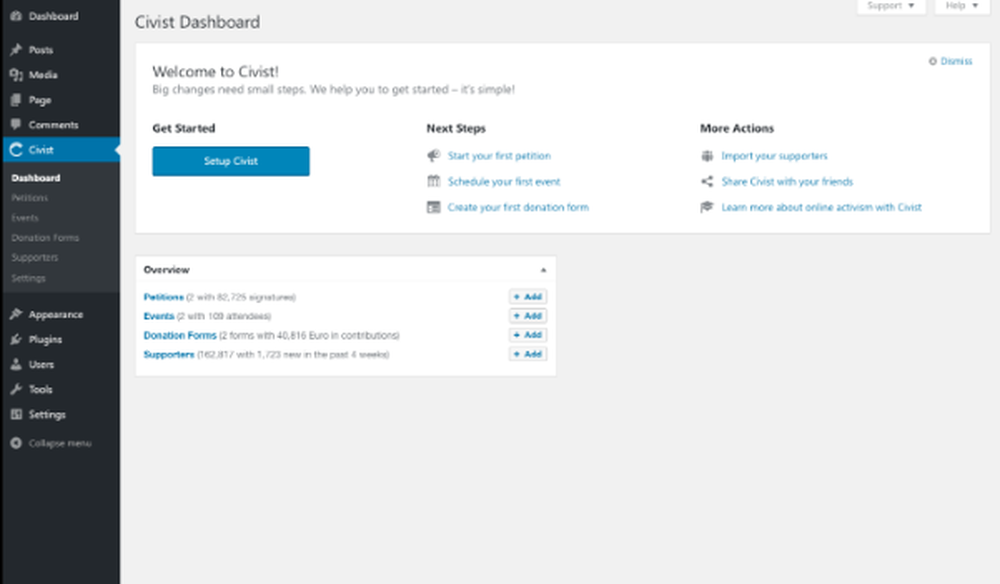Click graduation cap icon beside Learn more
1000x584 pixels.
(707, 207)
